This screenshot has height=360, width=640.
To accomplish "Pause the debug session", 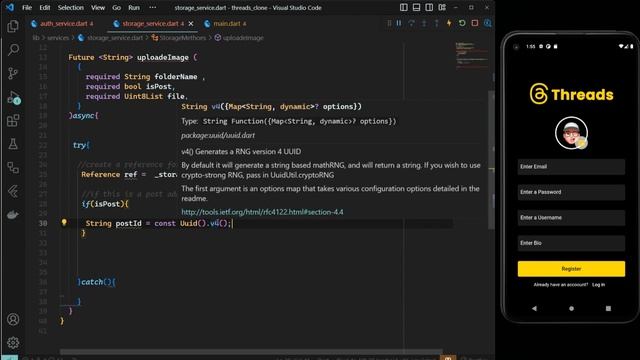I will point(399,23).
